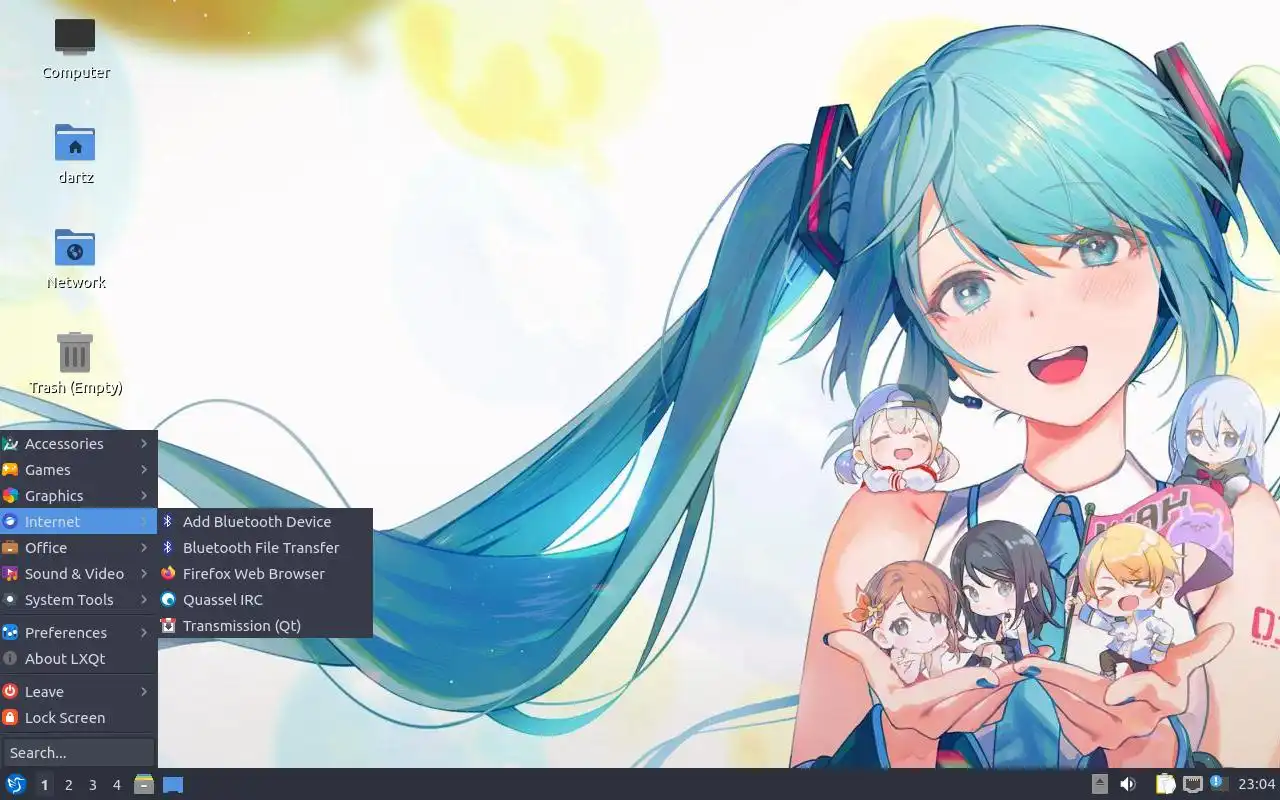The height and width of the screenshot is (800, 1280).
Task: Choose Bluetooth File Transfer menu entry
Action: point(265,548)
